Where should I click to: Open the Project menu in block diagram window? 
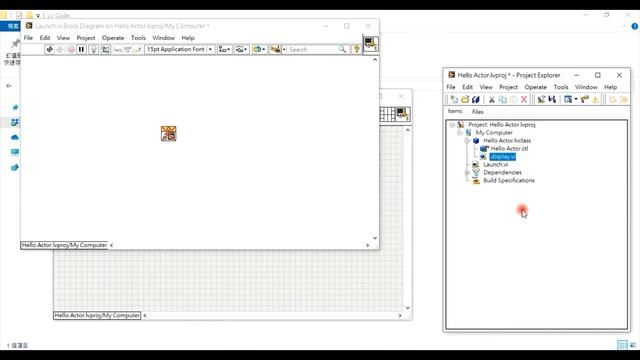tap(86, 38)
